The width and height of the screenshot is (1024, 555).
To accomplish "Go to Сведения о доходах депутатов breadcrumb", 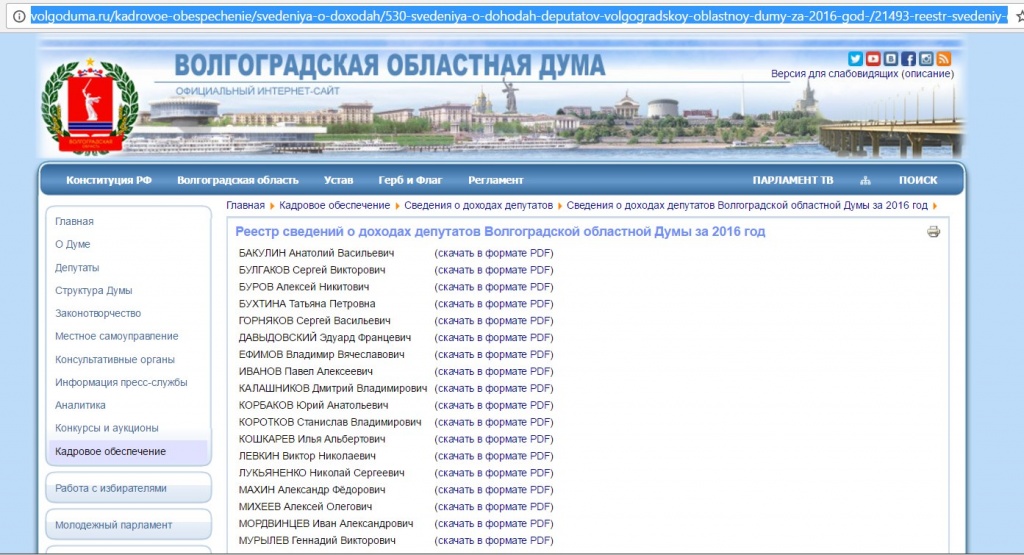I will coord(478,205).
